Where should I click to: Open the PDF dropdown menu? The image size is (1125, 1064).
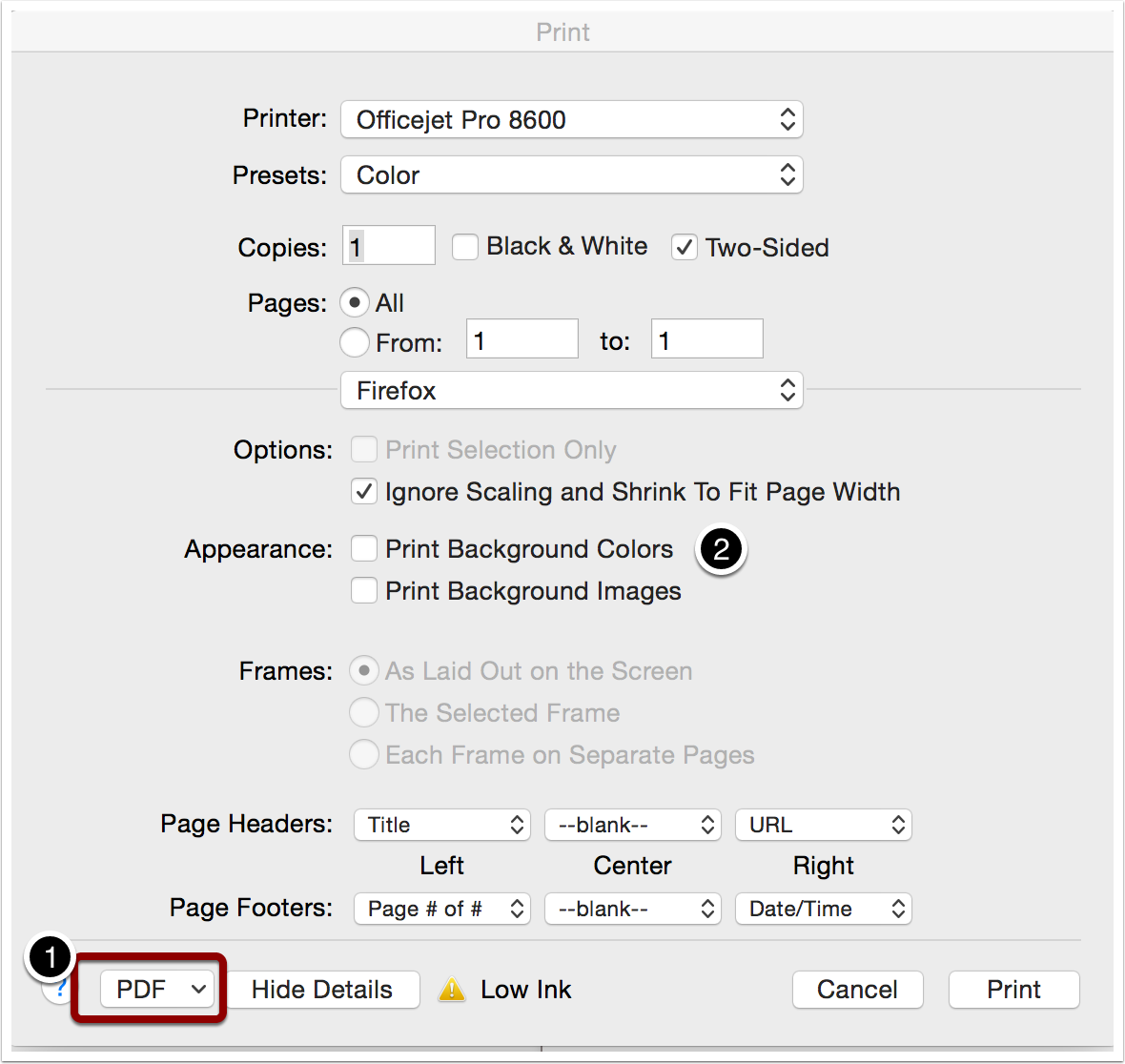point(157,990)
